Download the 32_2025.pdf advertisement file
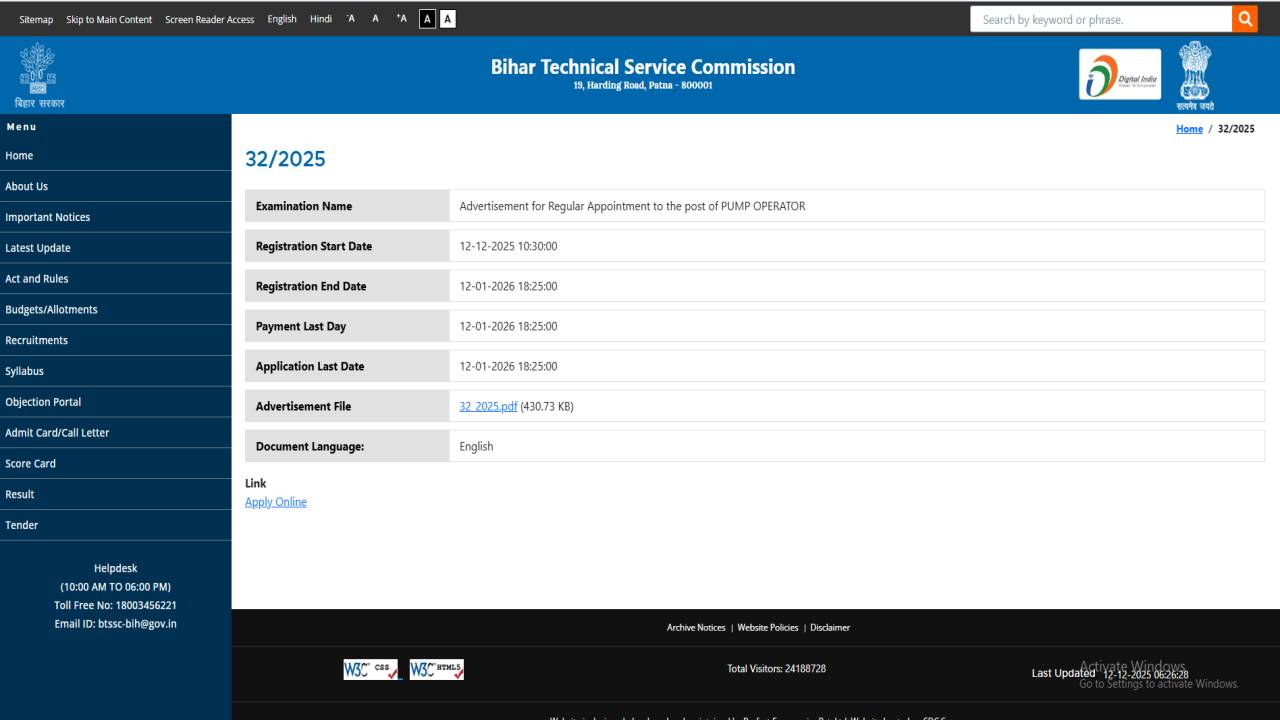The height and width of the screenshot is (720, 1280). pyautogui.click(x=487, y=406)
